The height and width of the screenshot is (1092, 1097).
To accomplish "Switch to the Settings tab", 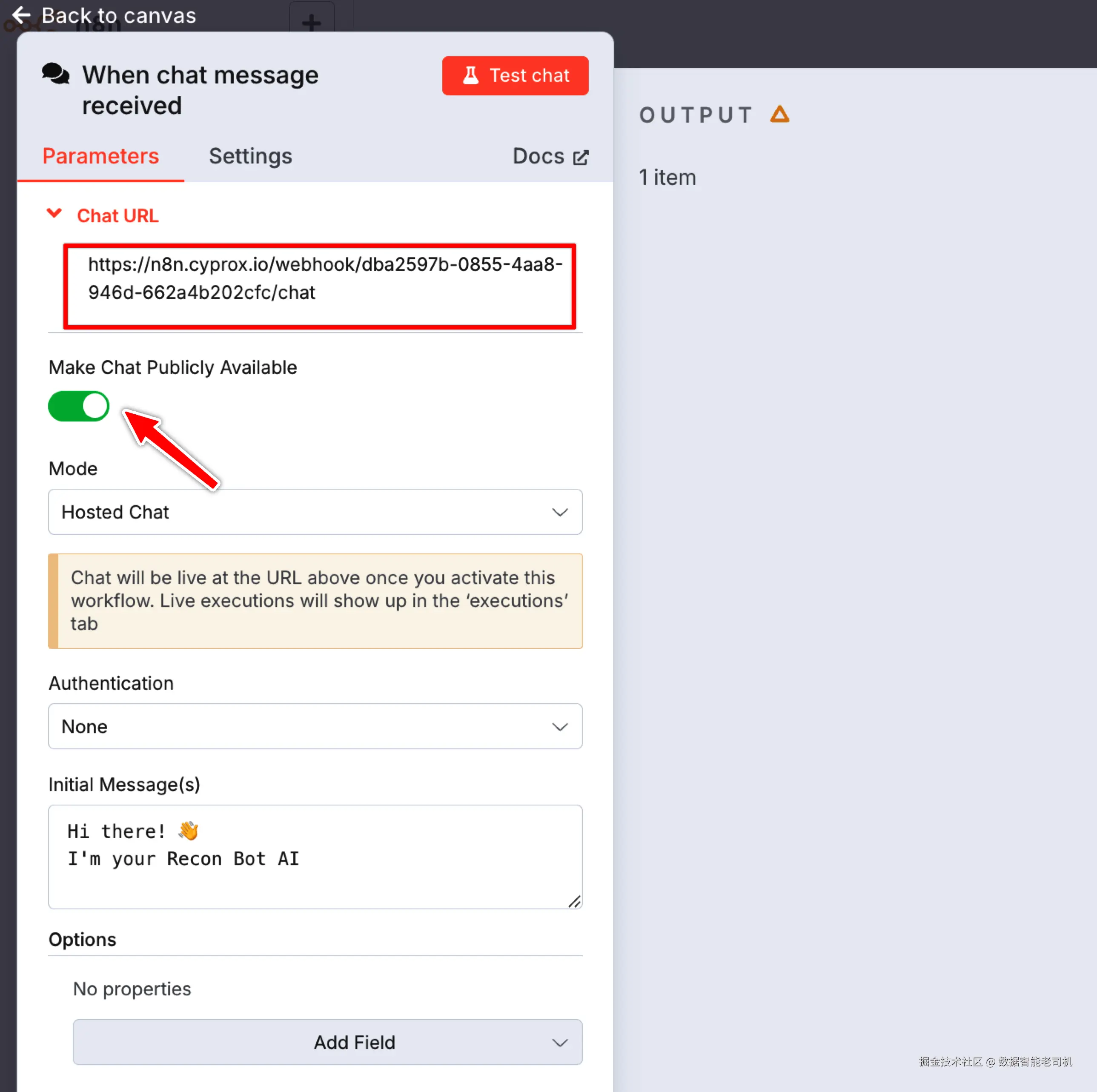I will 250,156.
